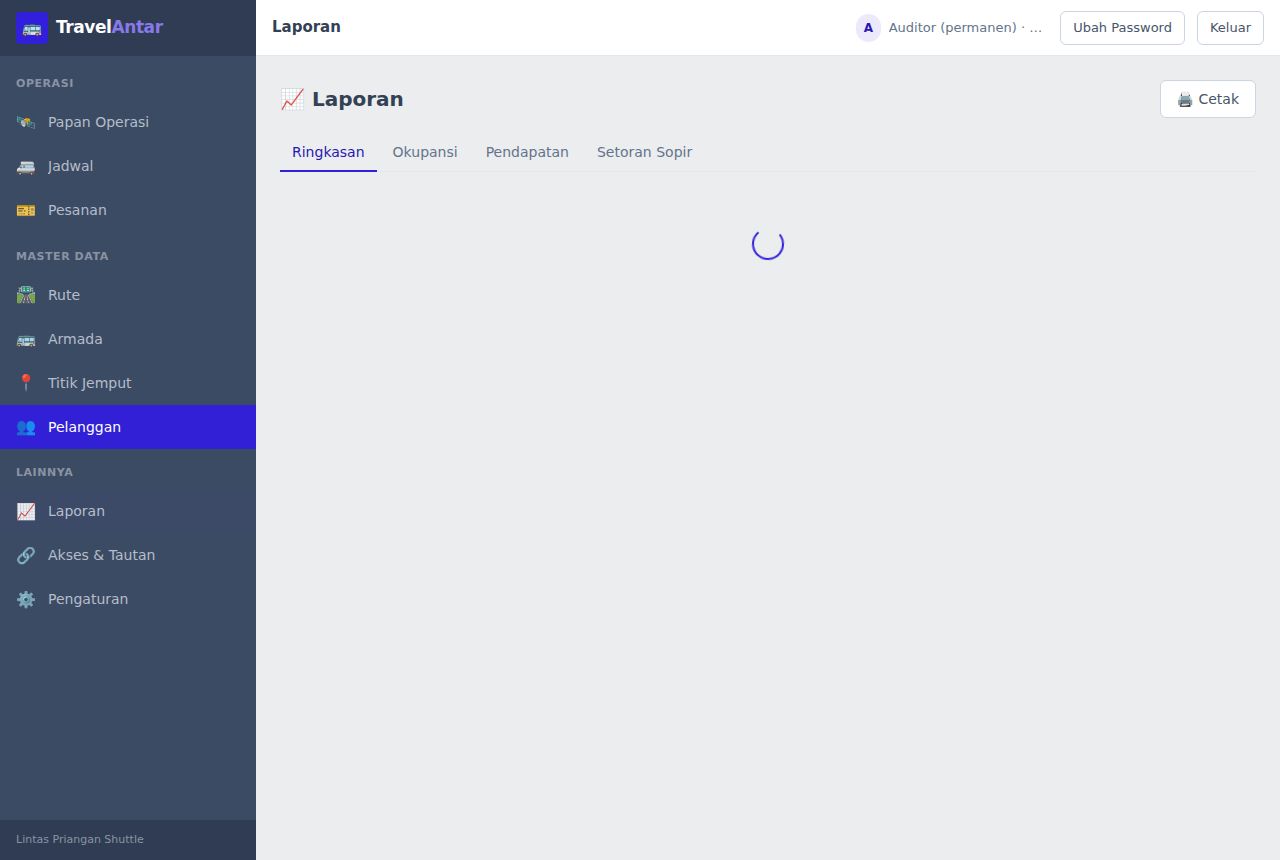
Task: Click the Laporan chart icon in sidebar
Action: tap(26, 511)
